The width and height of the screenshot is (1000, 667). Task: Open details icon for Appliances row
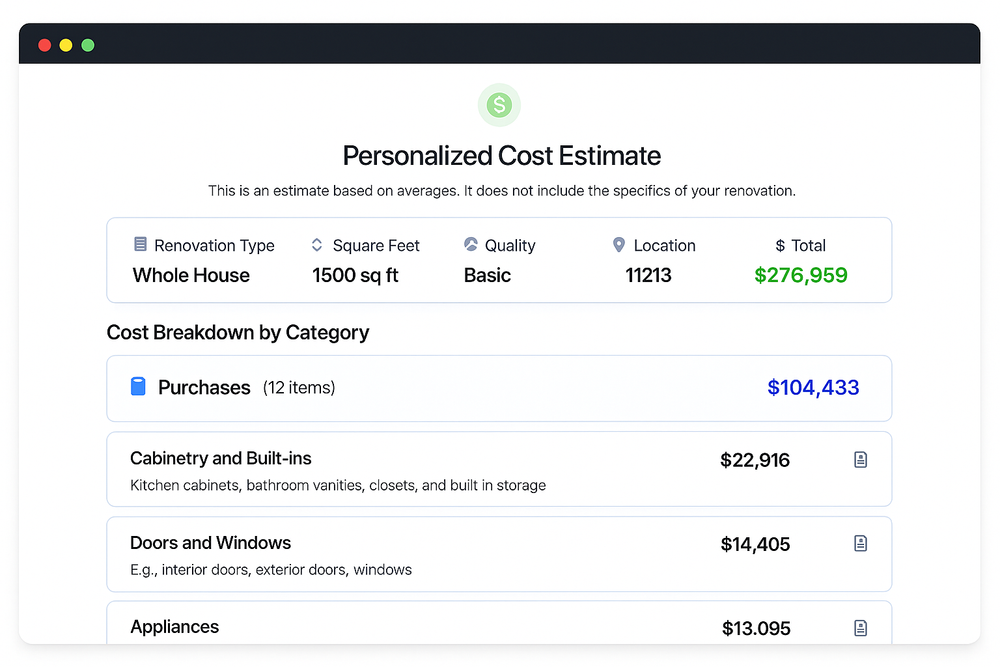pos(860,628)
